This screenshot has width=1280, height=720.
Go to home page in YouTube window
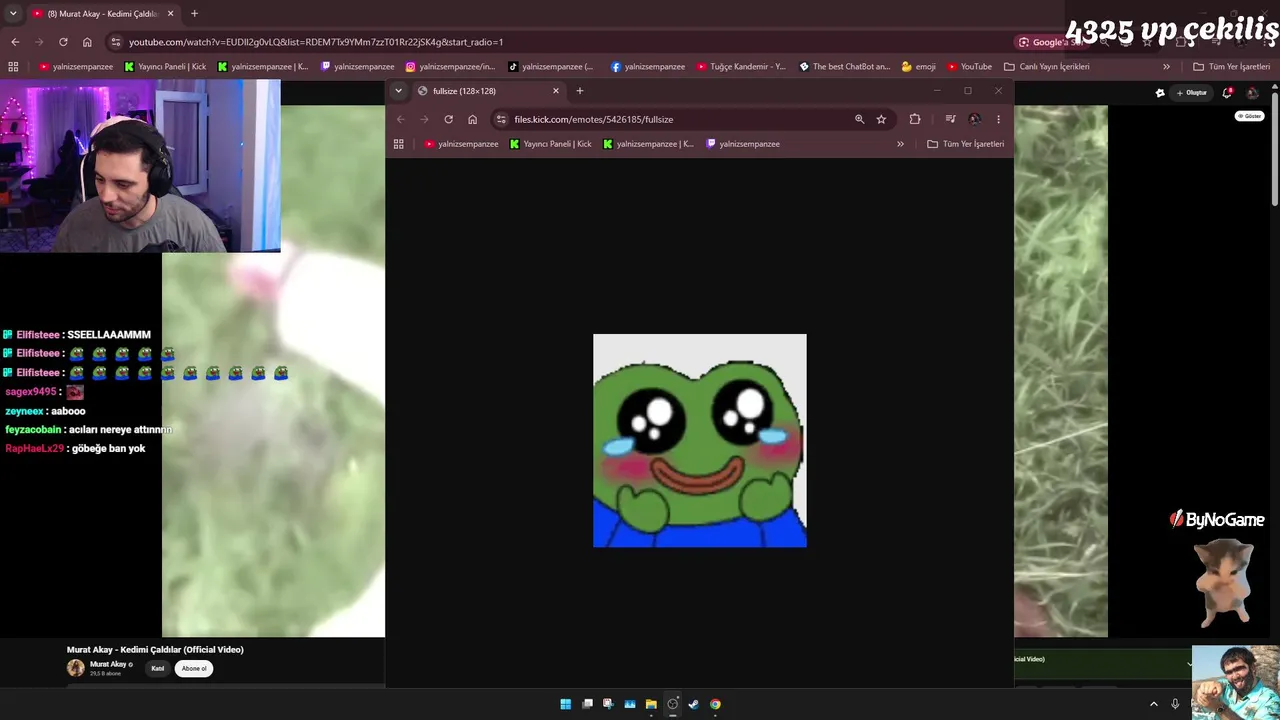tap(87, 42)
